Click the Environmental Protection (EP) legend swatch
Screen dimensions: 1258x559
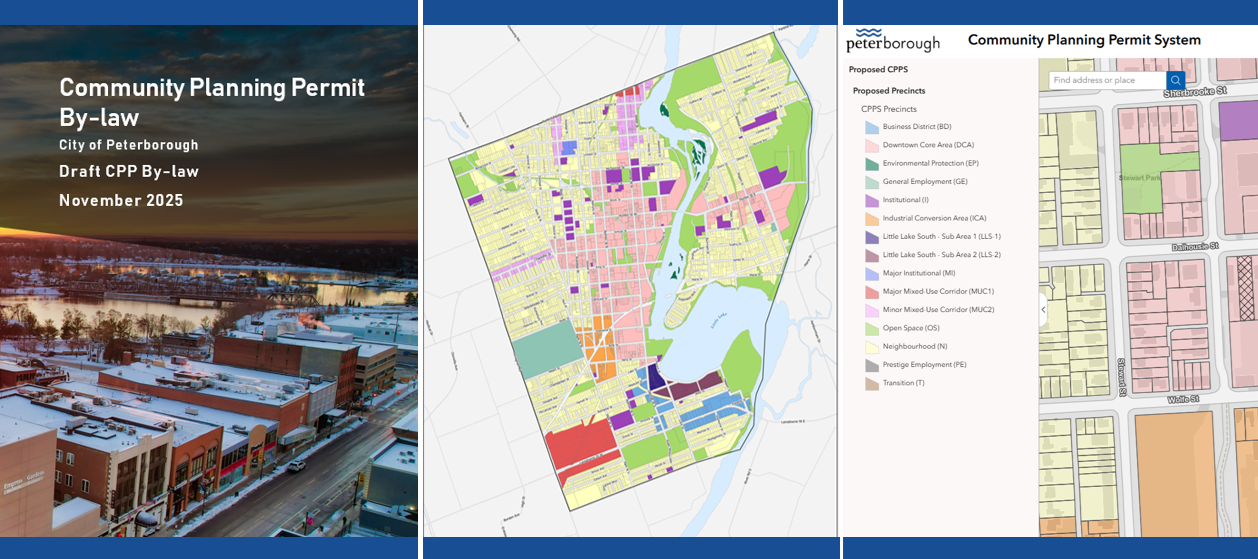(871, 164)
